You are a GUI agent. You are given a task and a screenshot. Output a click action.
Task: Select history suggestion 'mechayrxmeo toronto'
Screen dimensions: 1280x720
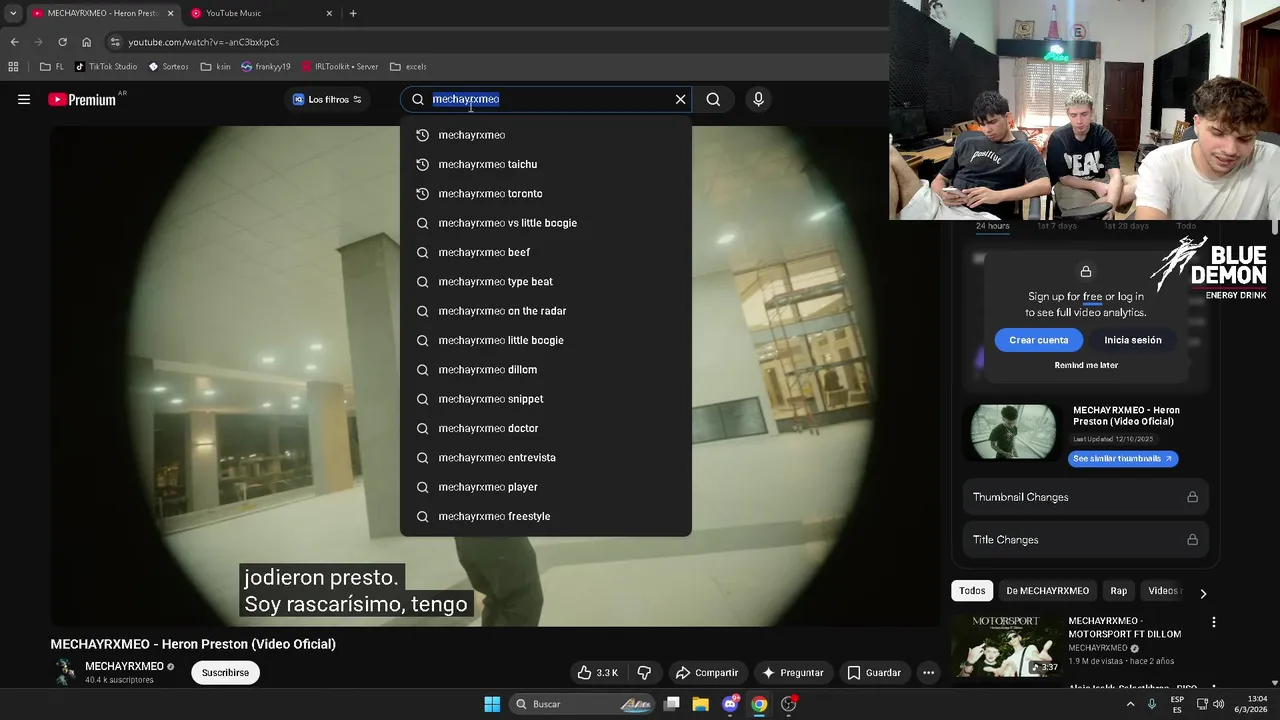[545, 193]
